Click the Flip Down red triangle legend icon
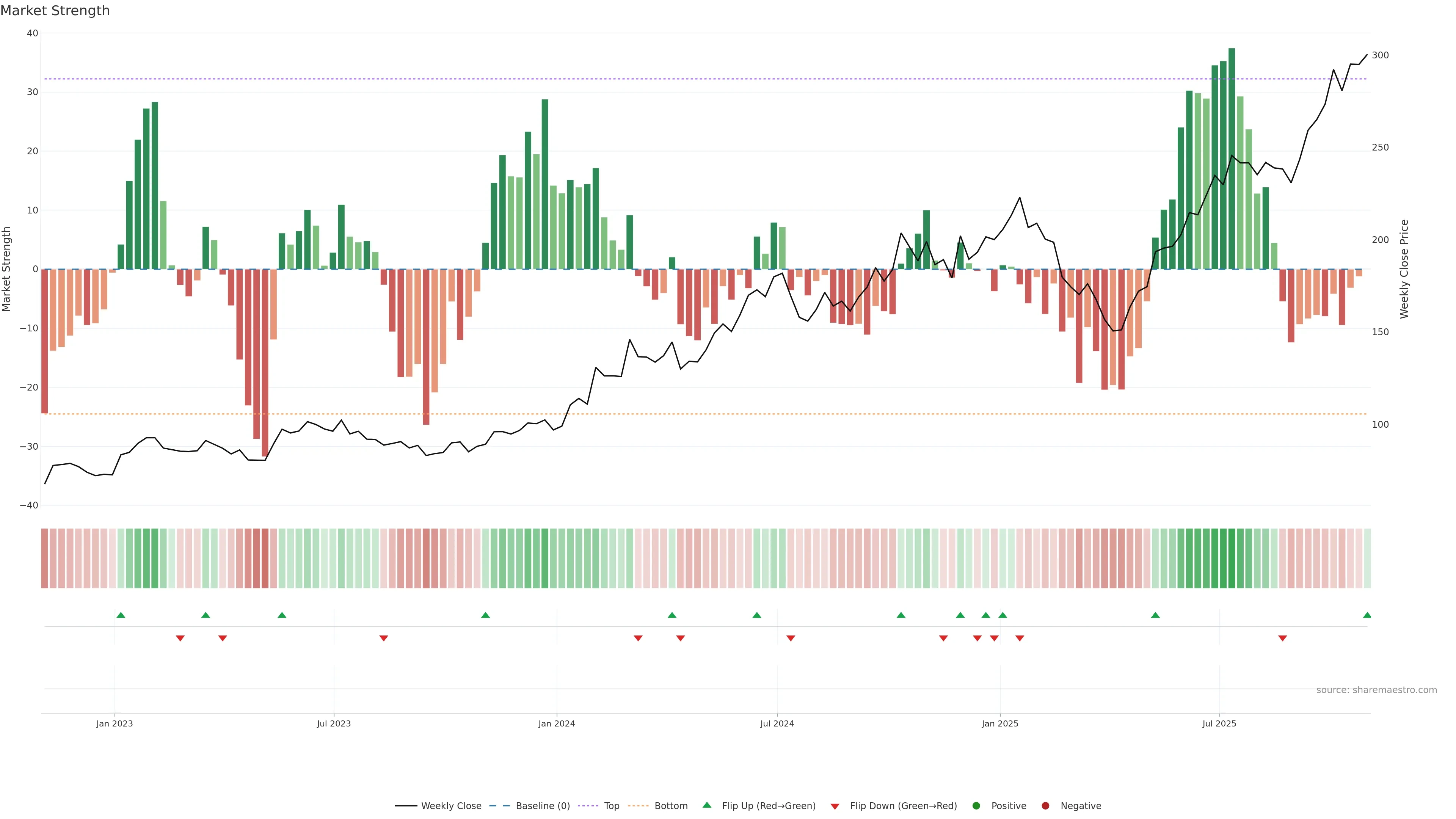Image resolution: width=1456 pixels, height=819 pixels. coord(835,806)
